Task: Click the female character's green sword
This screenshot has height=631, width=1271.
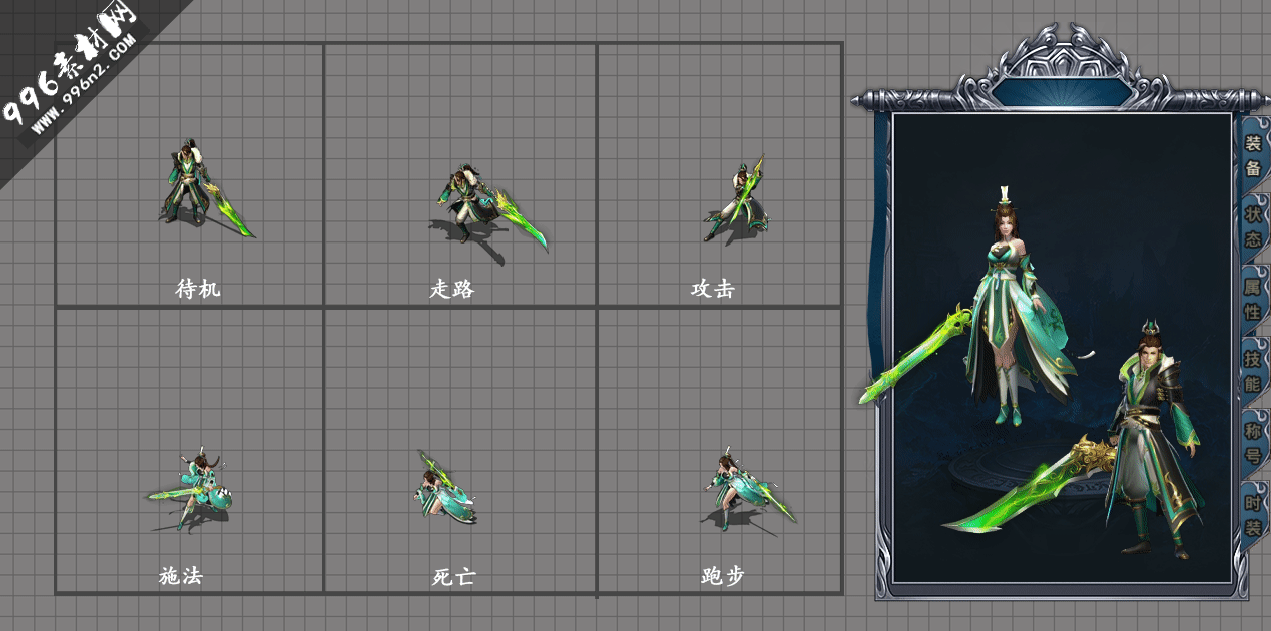Action: (915, 355)
